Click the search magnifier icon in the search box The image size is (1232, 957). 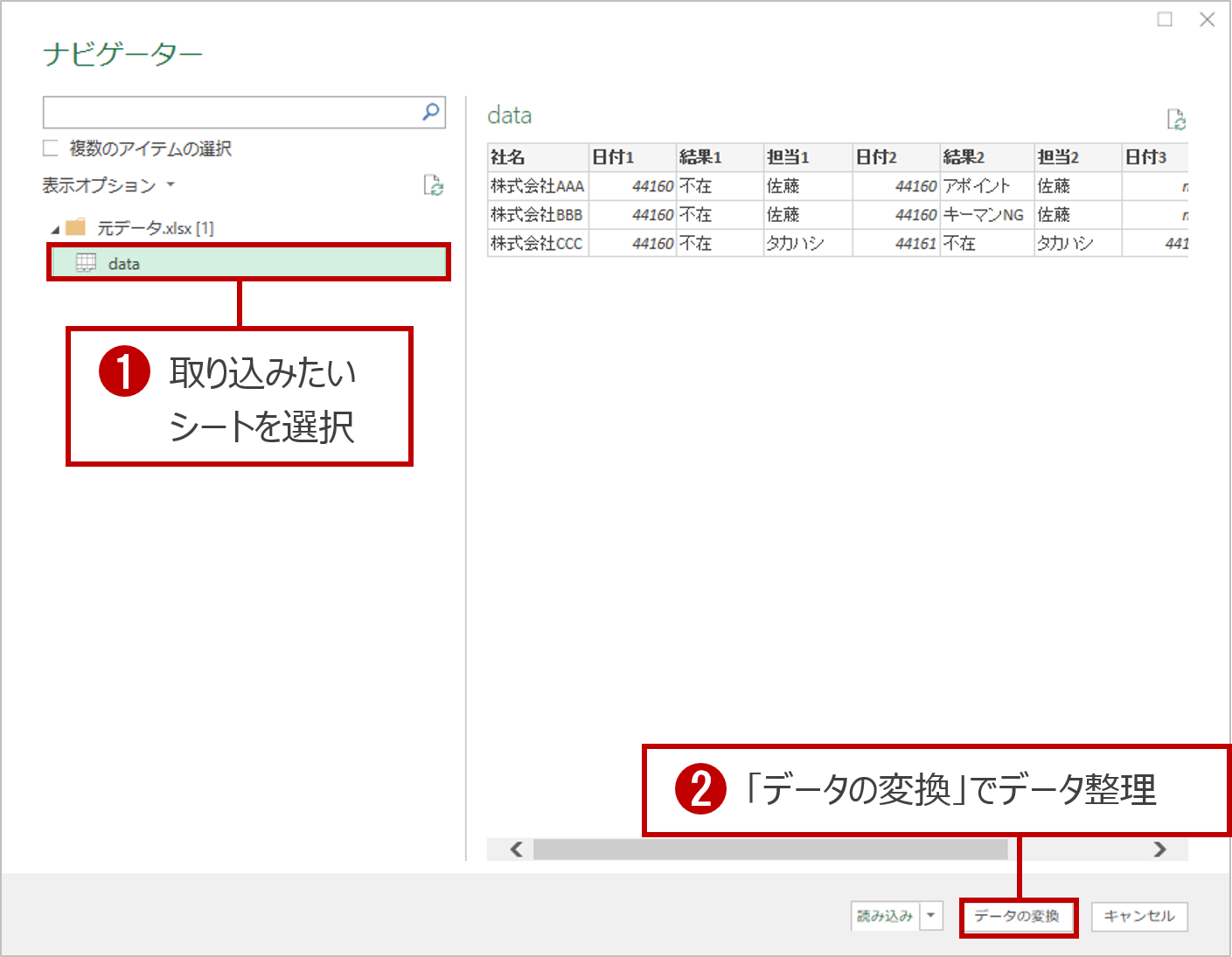[x=429, y=112]
